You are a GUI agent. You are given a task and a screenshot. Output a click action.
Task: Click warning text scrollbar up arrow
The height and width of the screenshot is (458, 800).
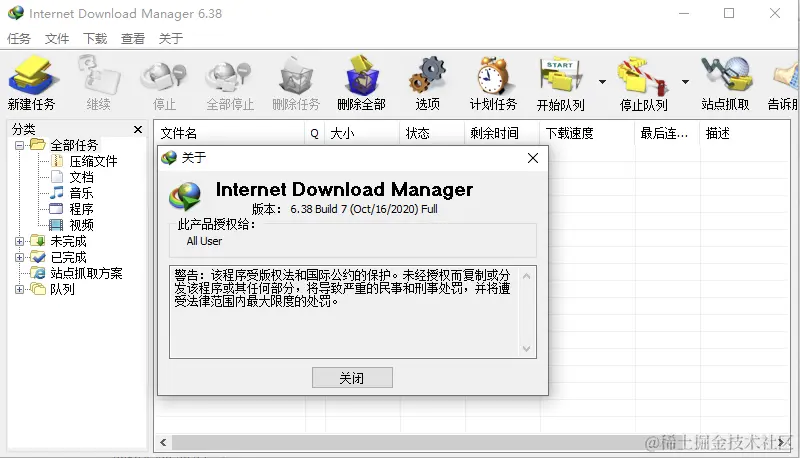point(527,276)
